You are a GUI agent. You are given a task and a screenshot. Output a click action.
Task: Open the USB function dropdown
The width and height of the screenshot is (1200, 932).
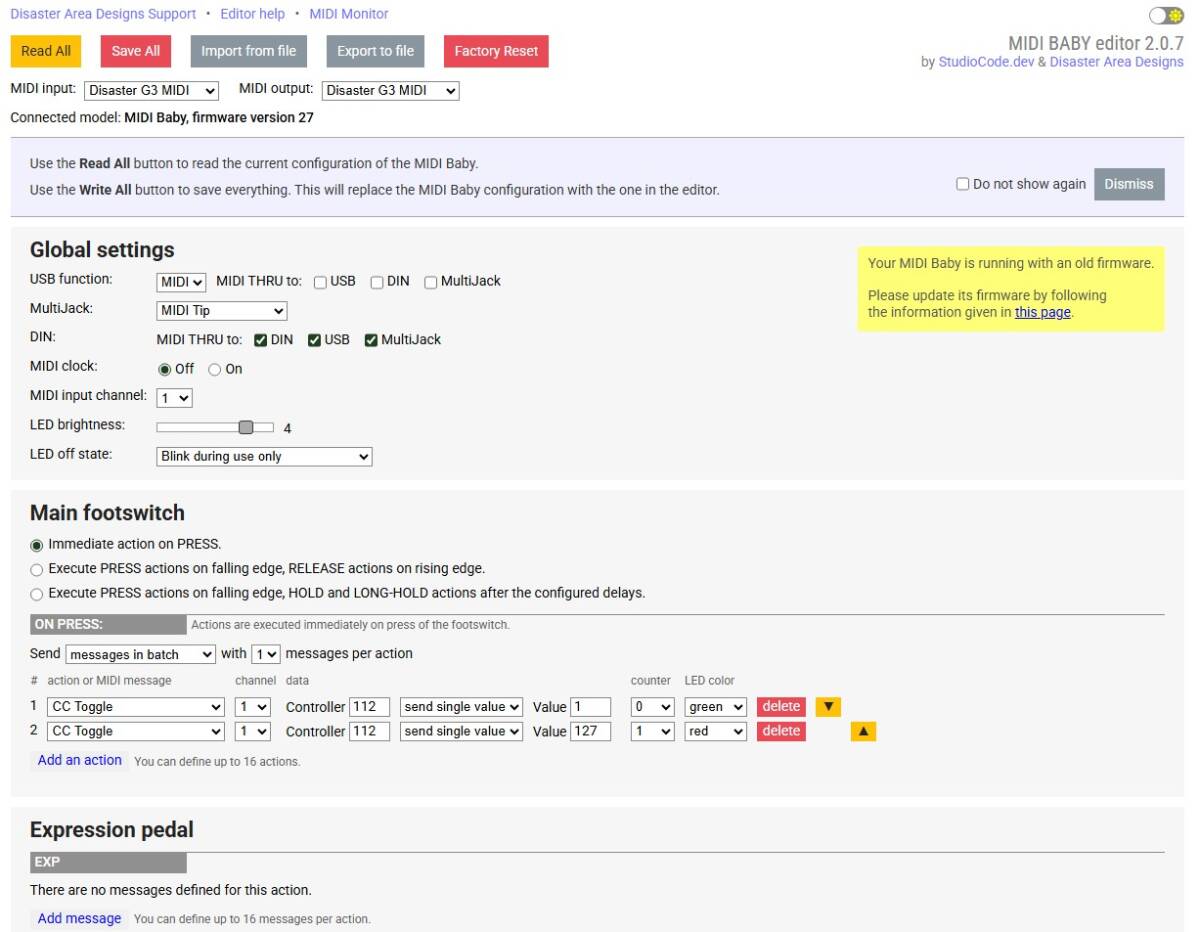[181, 282]
